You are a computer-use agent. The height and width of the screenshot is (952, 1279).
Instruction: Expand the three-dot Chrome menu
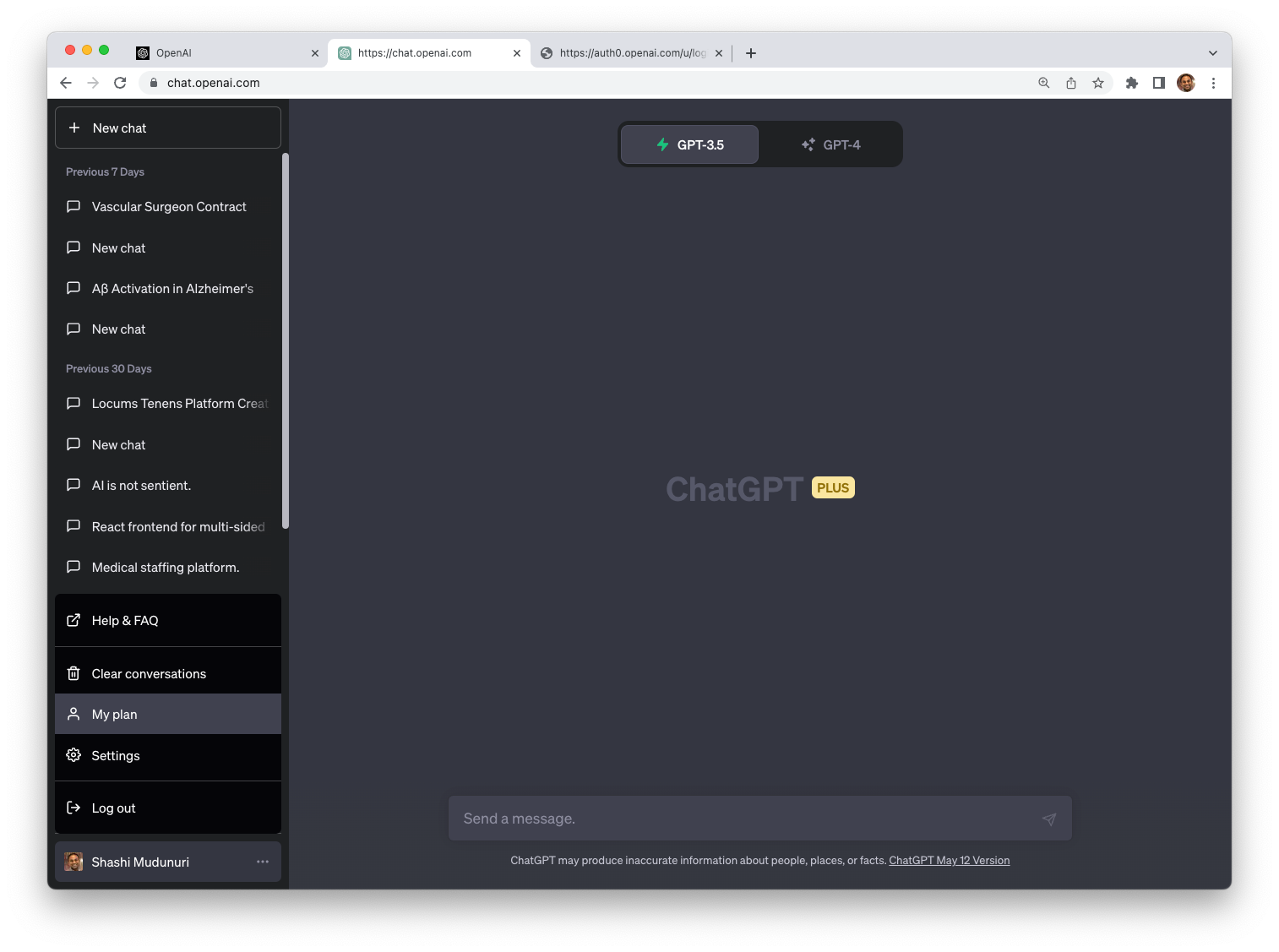coord(1214,82)
